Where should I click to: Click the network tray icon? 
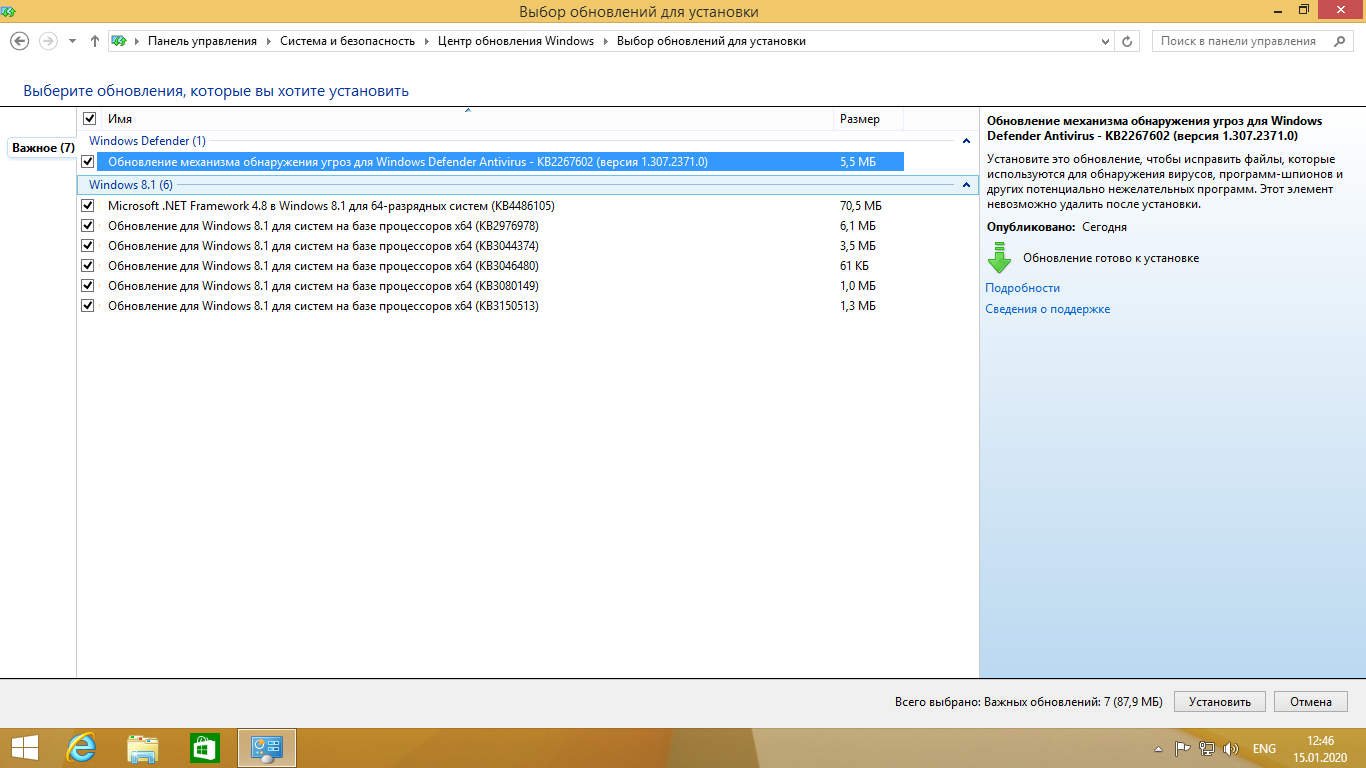[x=1207, y=748]
